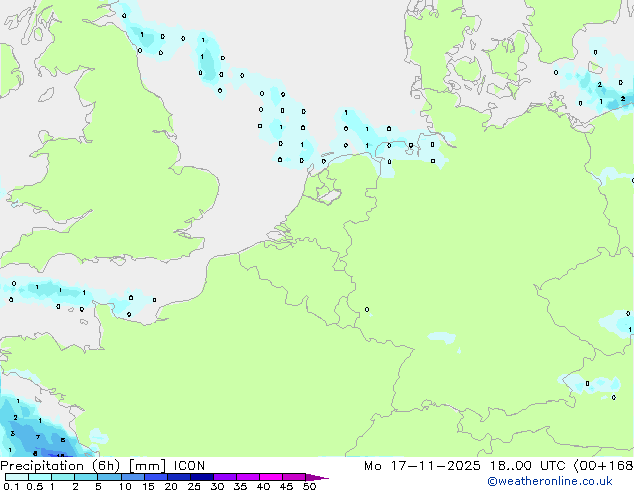The height and width of the screenshot is (490, 634).
Task: Click the '50' legend scale value
Action: (x=309, y=486)
